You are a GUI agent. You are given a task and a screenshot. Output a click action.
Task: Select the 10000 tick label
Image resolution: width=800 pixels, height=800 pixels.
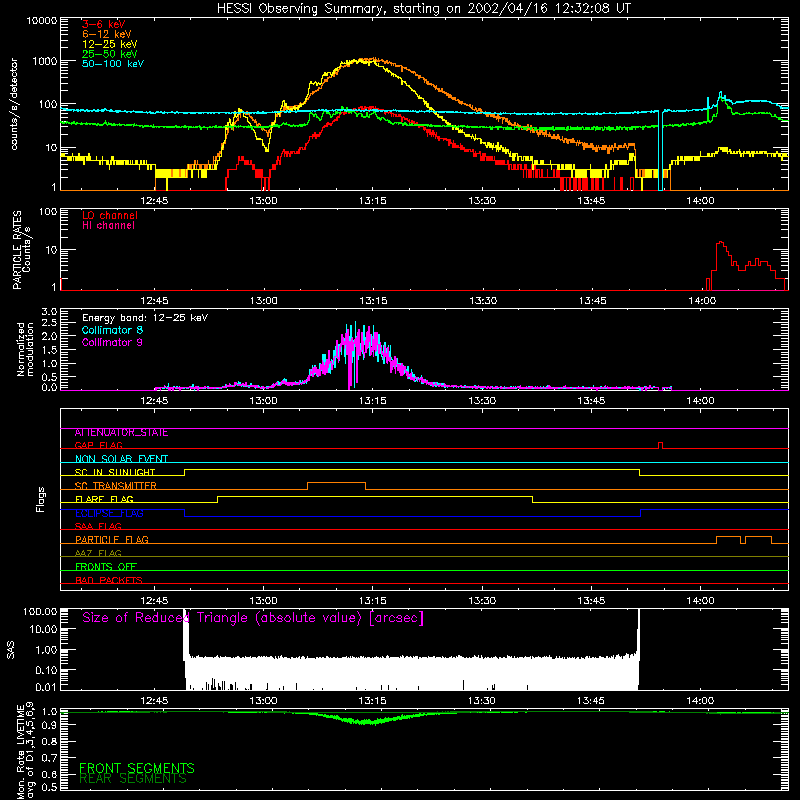click(42, 21)
